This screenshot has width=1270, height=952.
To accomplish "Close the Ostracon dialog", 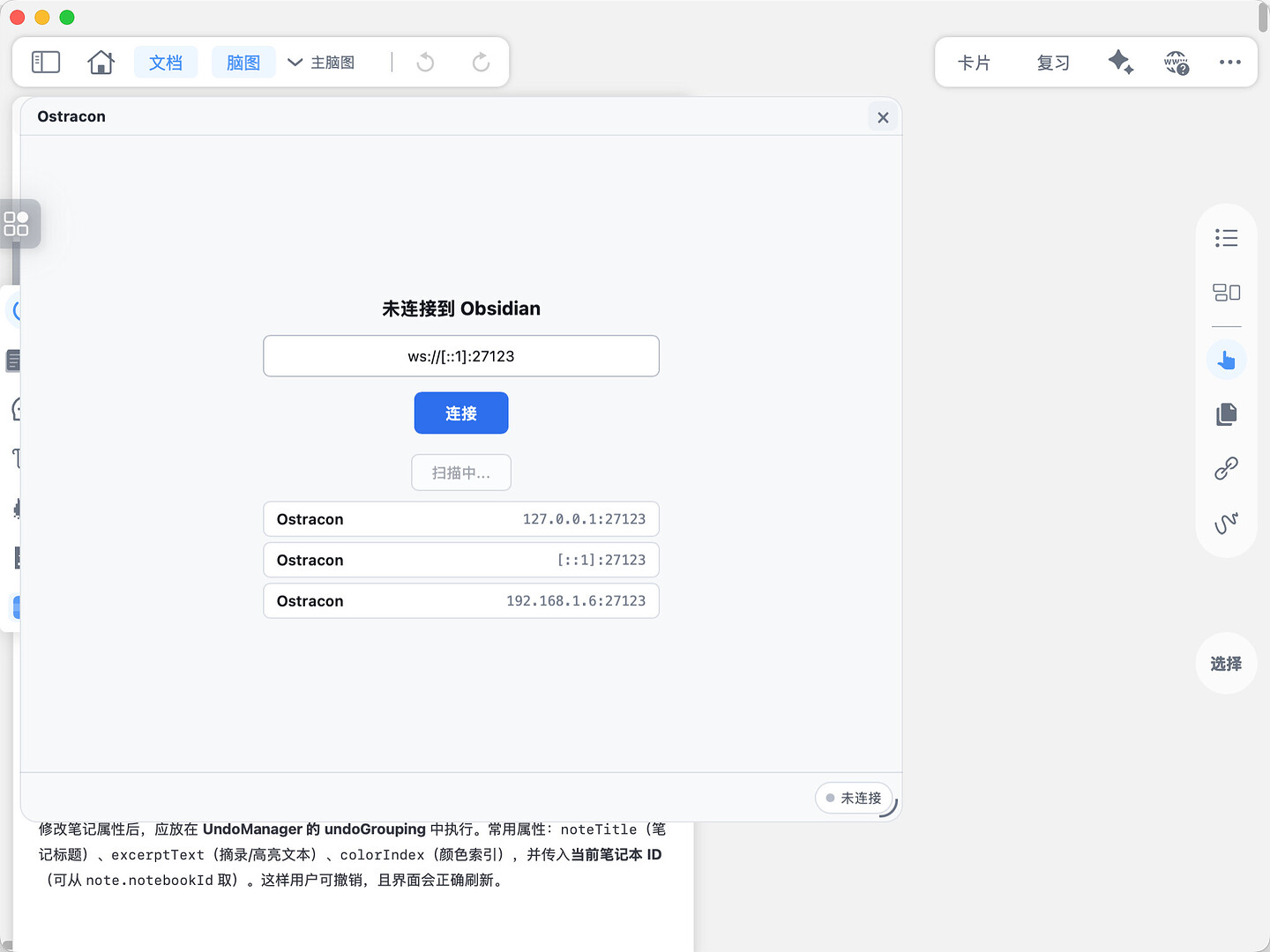I will pyautogui.click(x=883, y=117).
